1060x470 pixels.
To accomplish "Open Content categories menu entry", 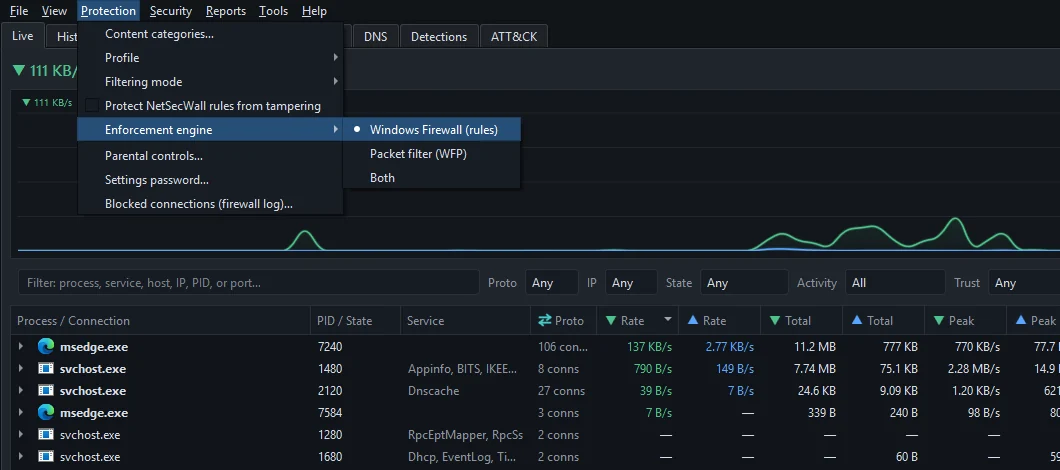I will [210, 34].
